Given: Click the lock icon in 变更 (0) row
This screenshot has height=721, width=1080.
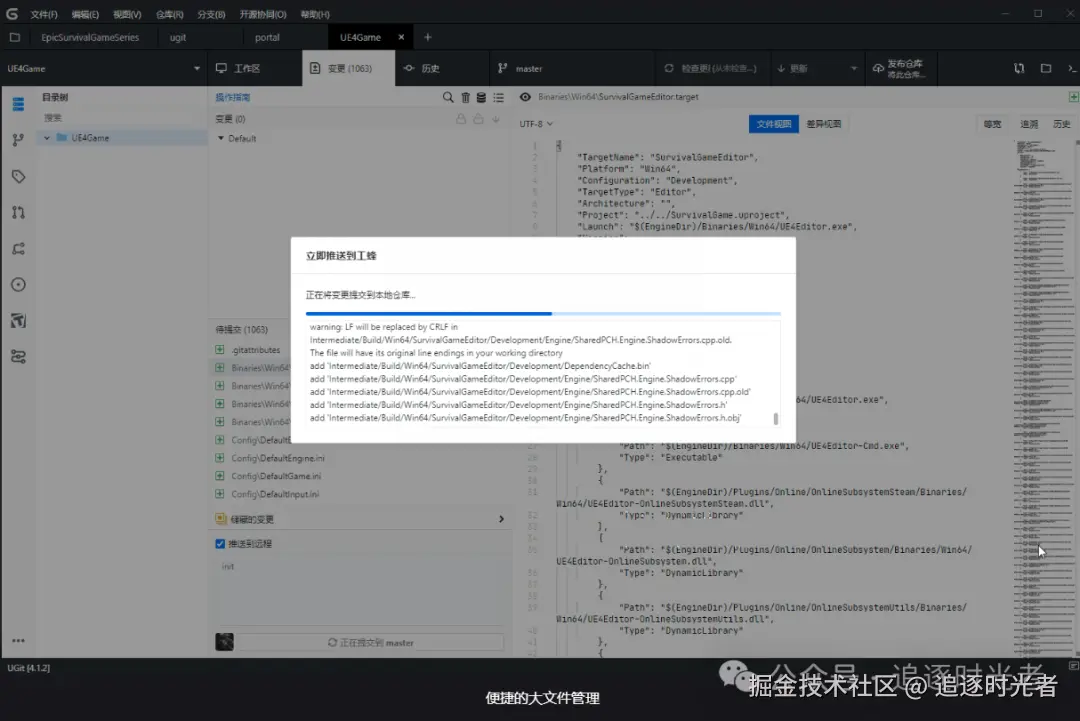Looking at the screenshot, I should [461, 118].
